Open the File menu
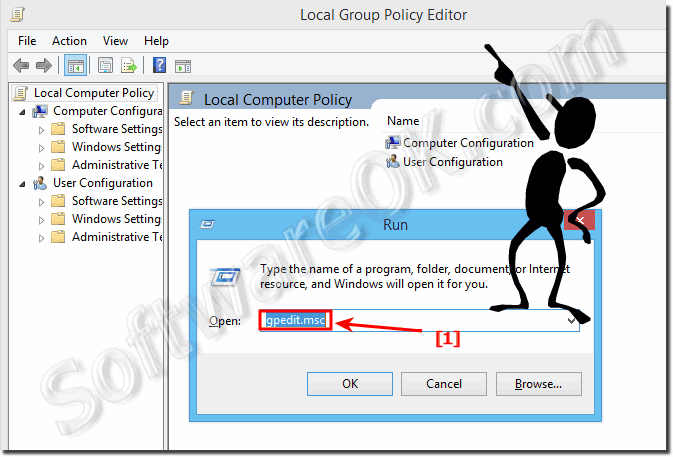673x457 pixels. coord(27,41)
